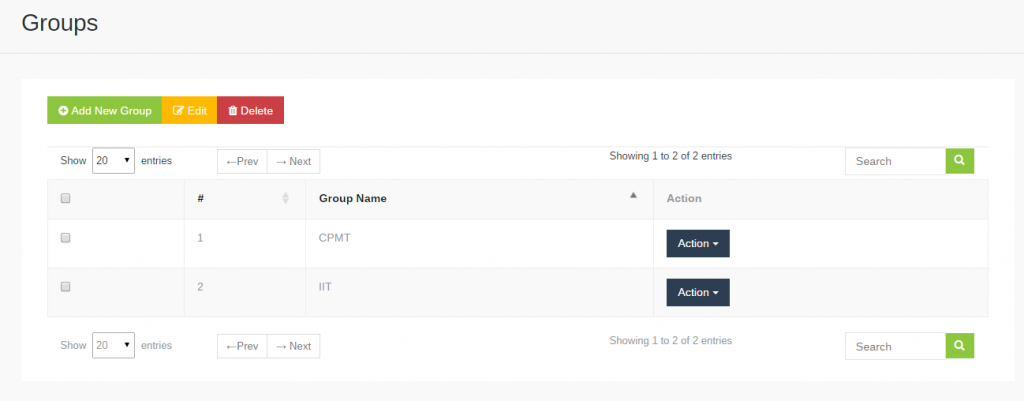This screenshot has height=401, width=1024.
Task: Open the bottom Show entries dropdown
Action: pyautogui.click(x=114, y=345)
